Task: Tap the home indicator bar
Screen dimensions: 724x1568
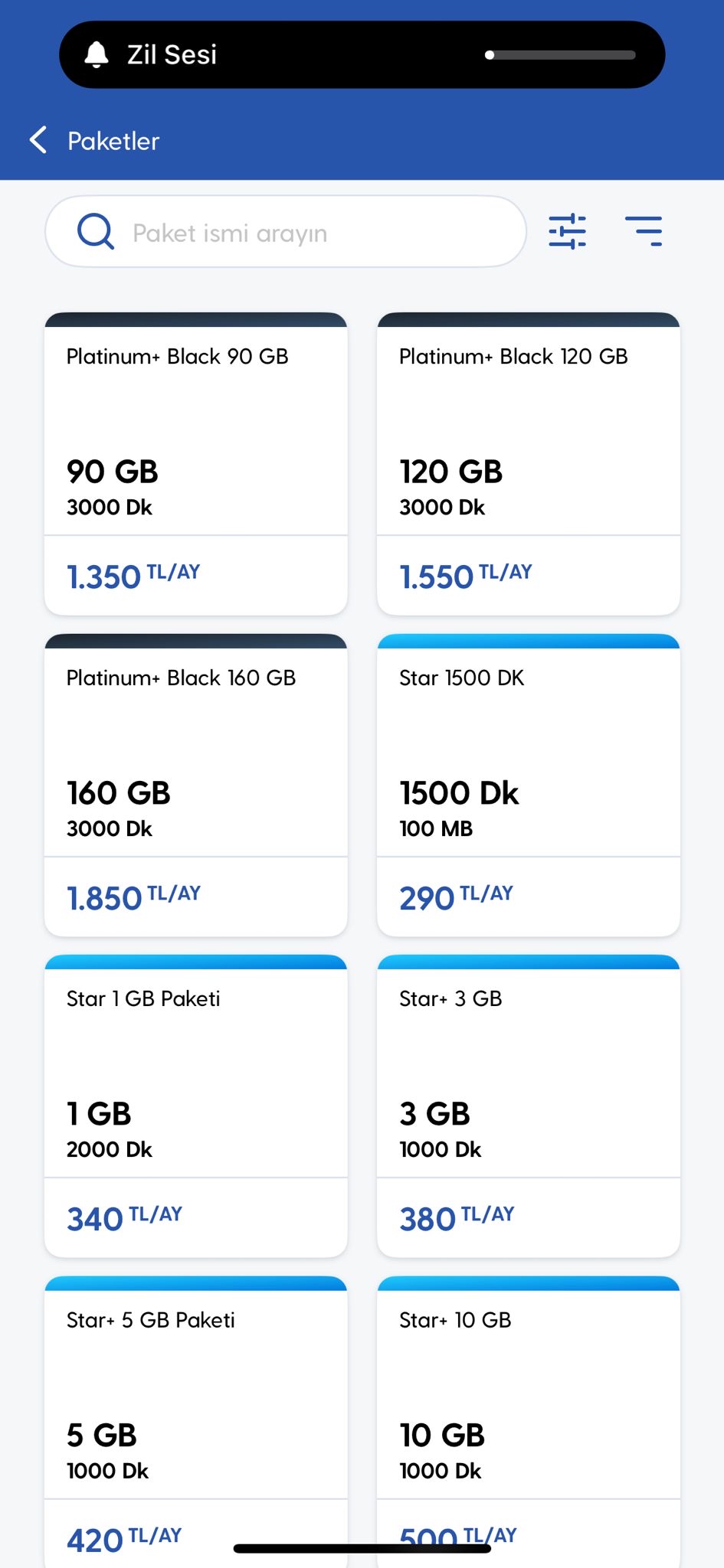Action: [362, 1548]
